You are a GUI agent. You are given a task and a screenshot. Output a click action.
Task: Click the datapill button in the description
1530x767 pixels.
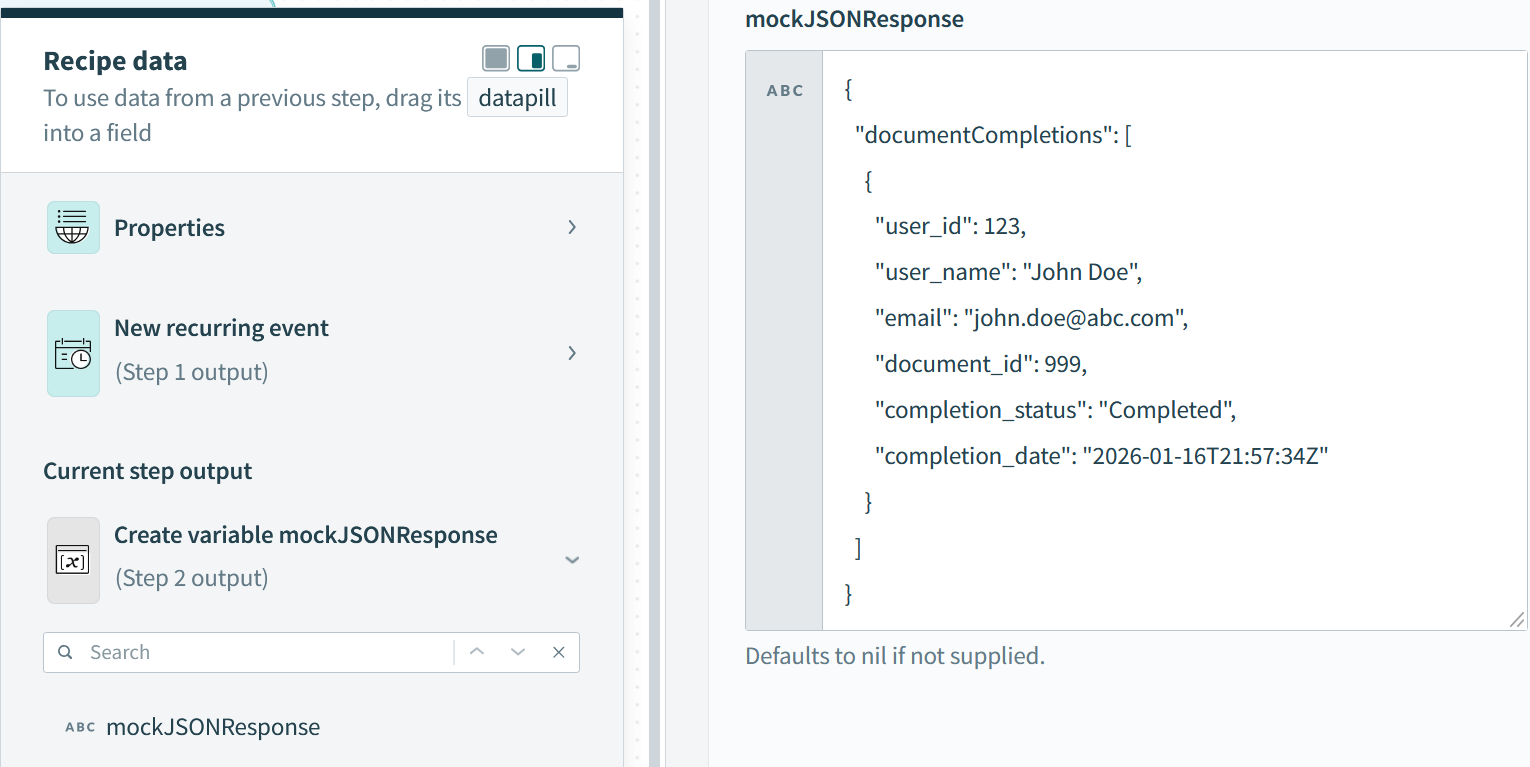[517, 97]
